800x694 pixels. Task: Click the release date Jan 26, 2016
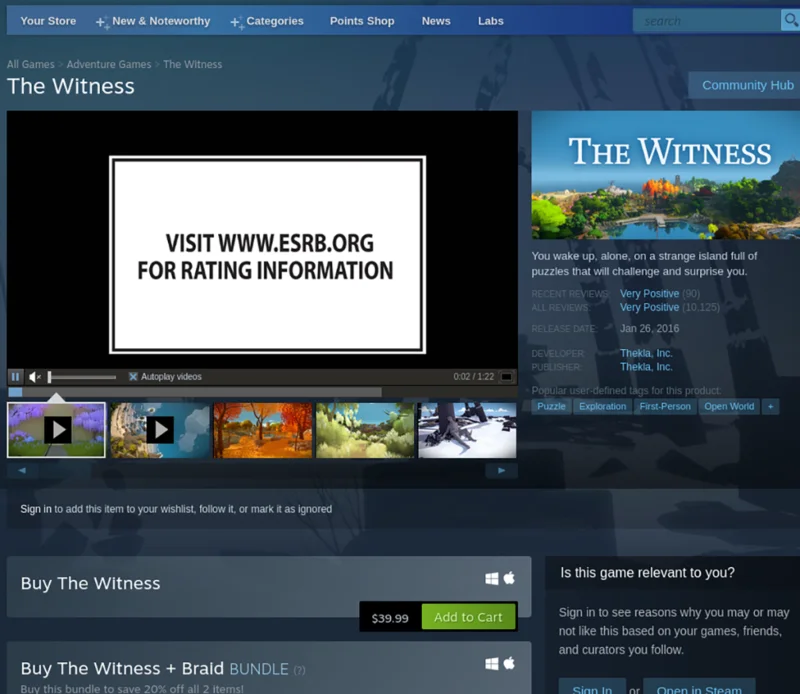tap(649, 328)
